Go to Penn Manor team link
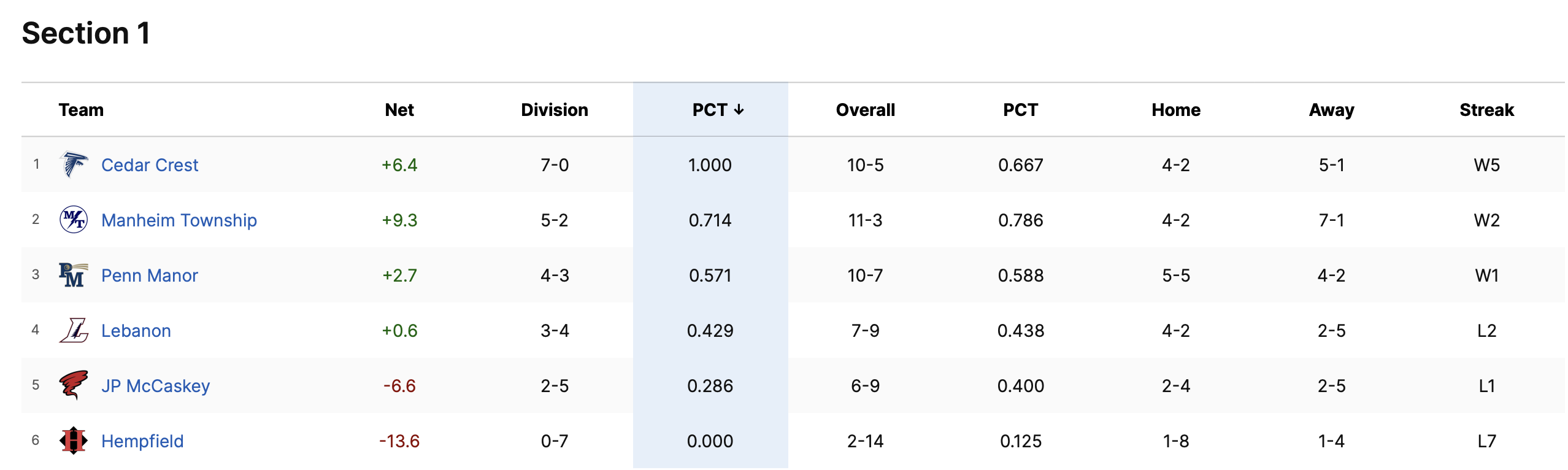 (150, 275)
